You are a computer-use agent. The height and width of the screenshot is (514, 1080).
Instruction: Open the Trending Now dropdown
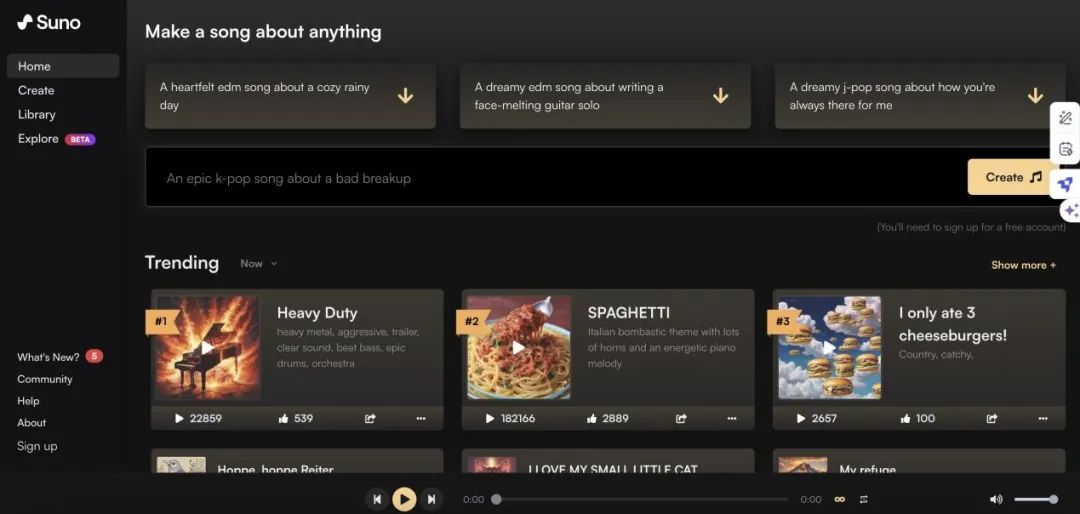[x=259, y=263]
